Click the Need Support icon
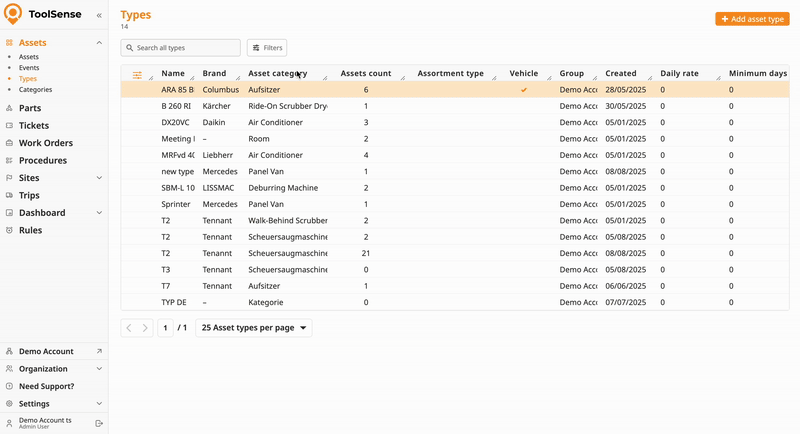 pos(9,386)
